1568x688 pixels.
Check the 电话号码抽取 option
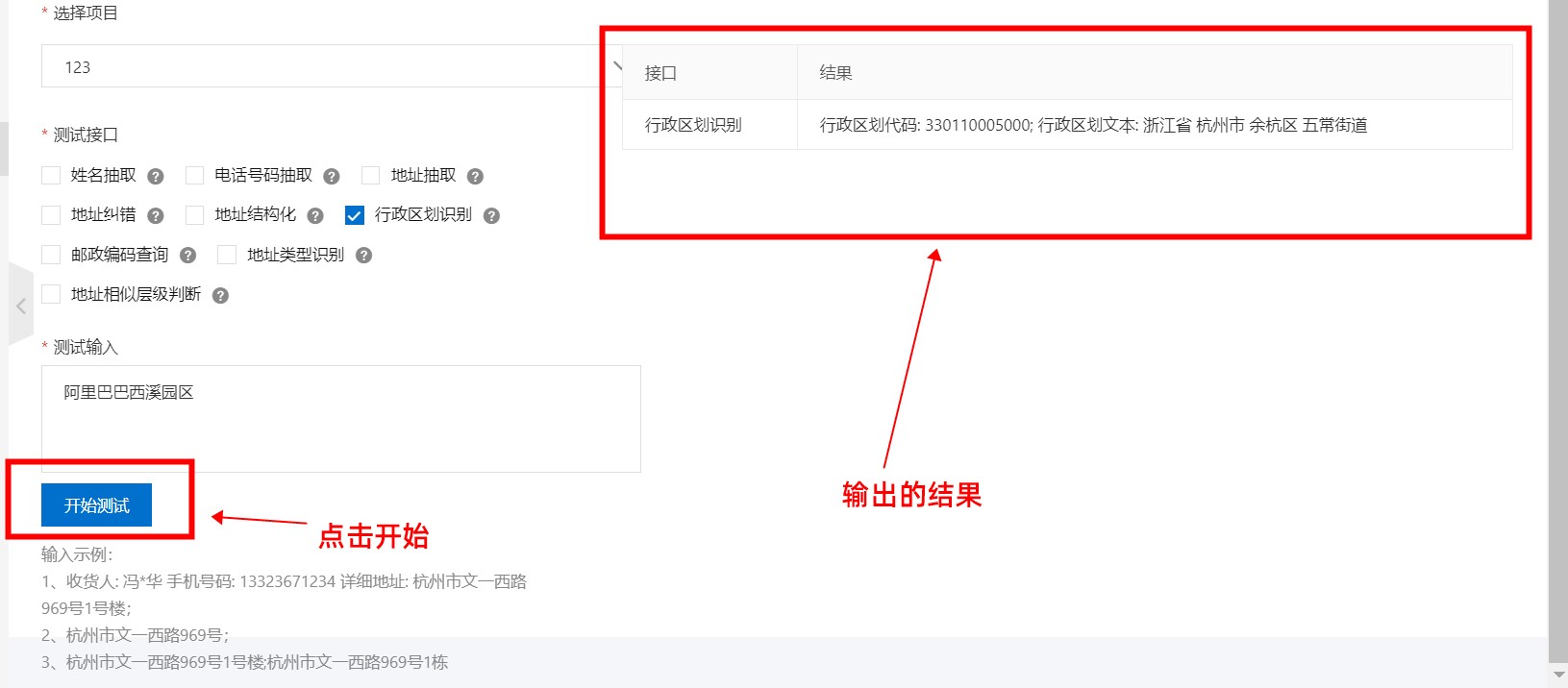[195, 175]
